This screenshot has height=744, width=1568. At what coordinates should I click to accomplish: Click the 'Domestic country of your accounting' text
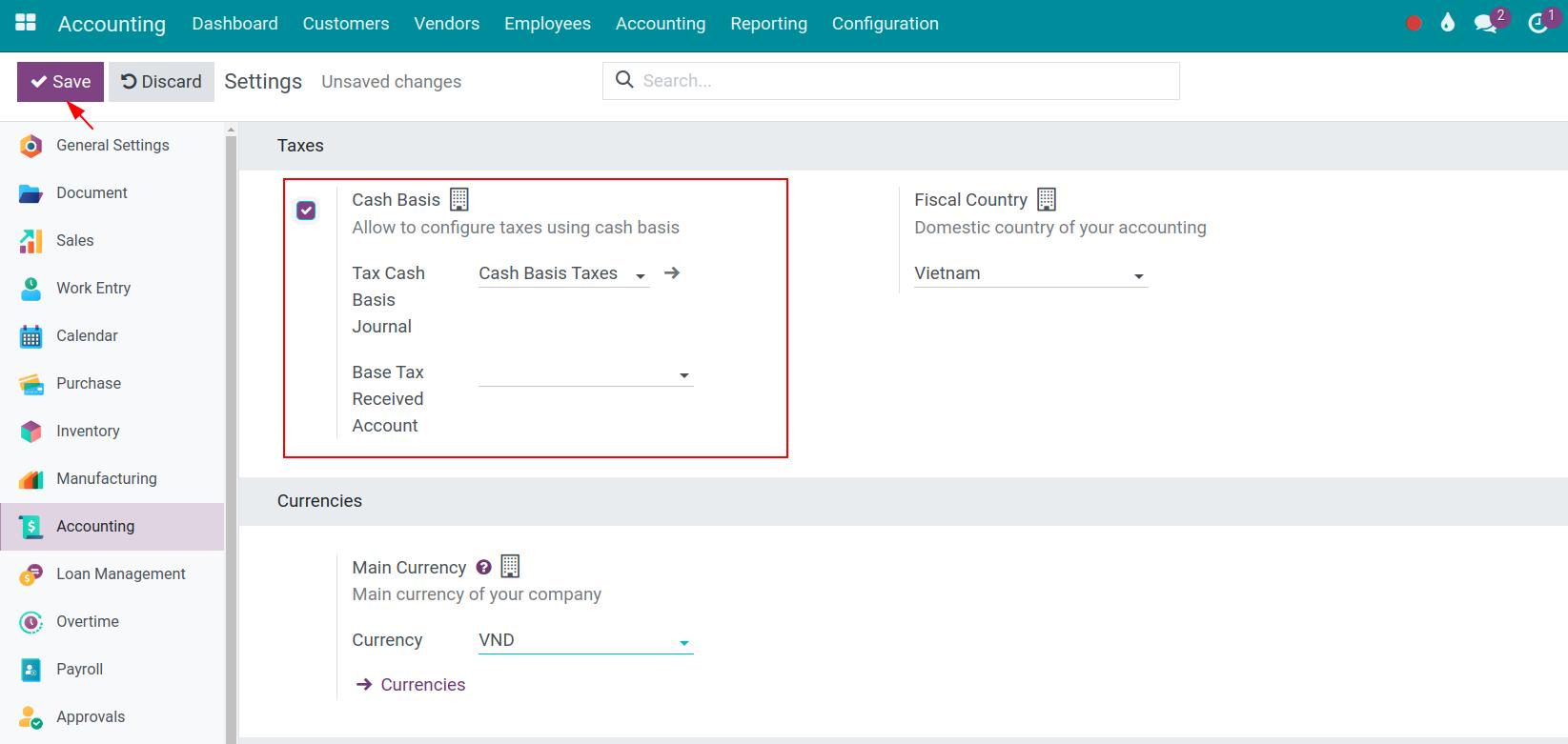tap(1060, 228)
